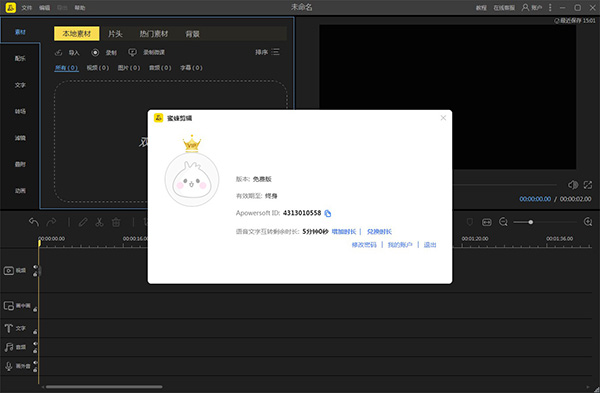The width and height of the screenshot is (600, 393).
Task: Filter media by 图片 (0)
Action: coord(129,68)
